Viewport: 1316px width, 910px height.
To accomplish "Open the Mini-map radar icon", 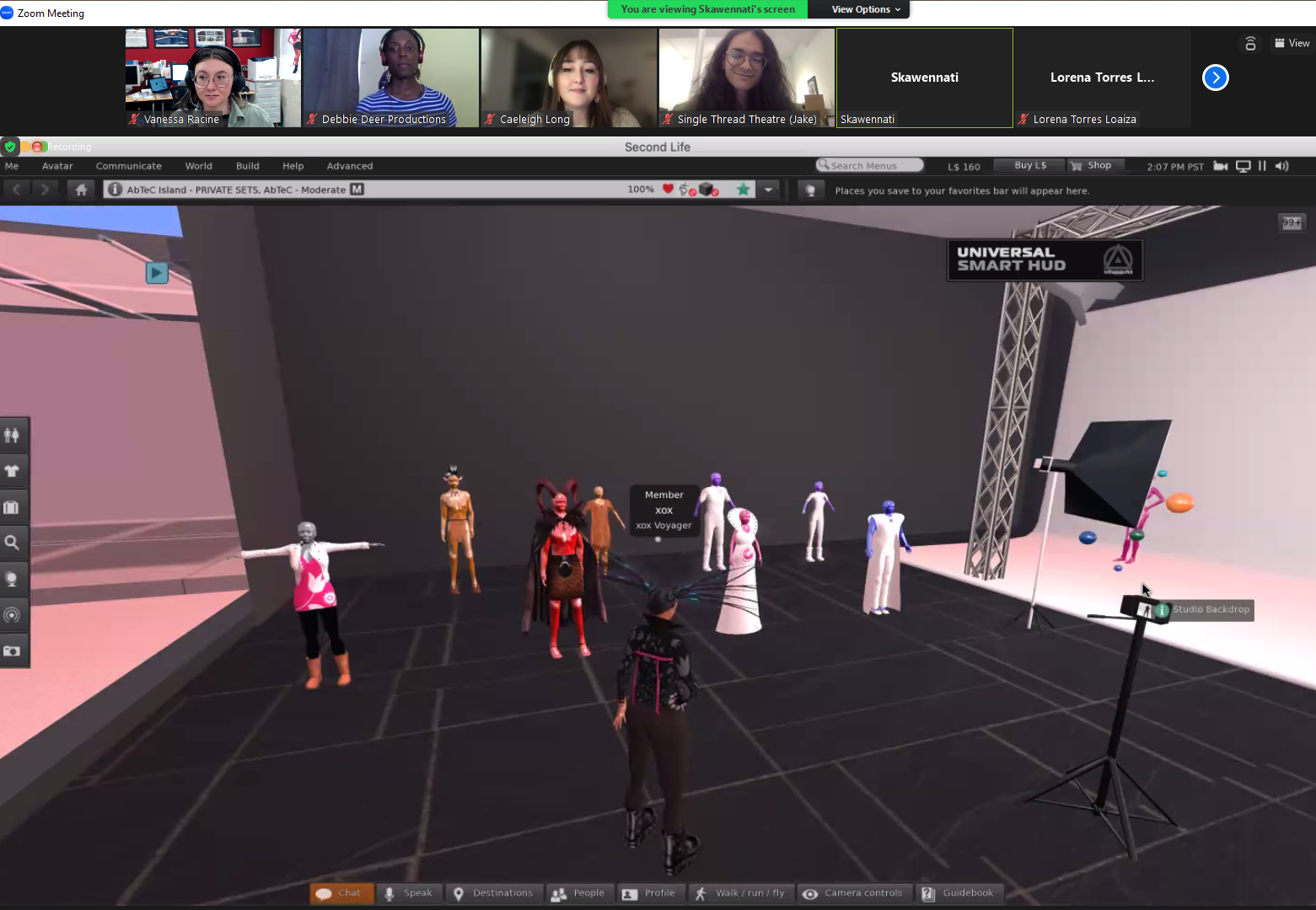I will pos(12,615).
